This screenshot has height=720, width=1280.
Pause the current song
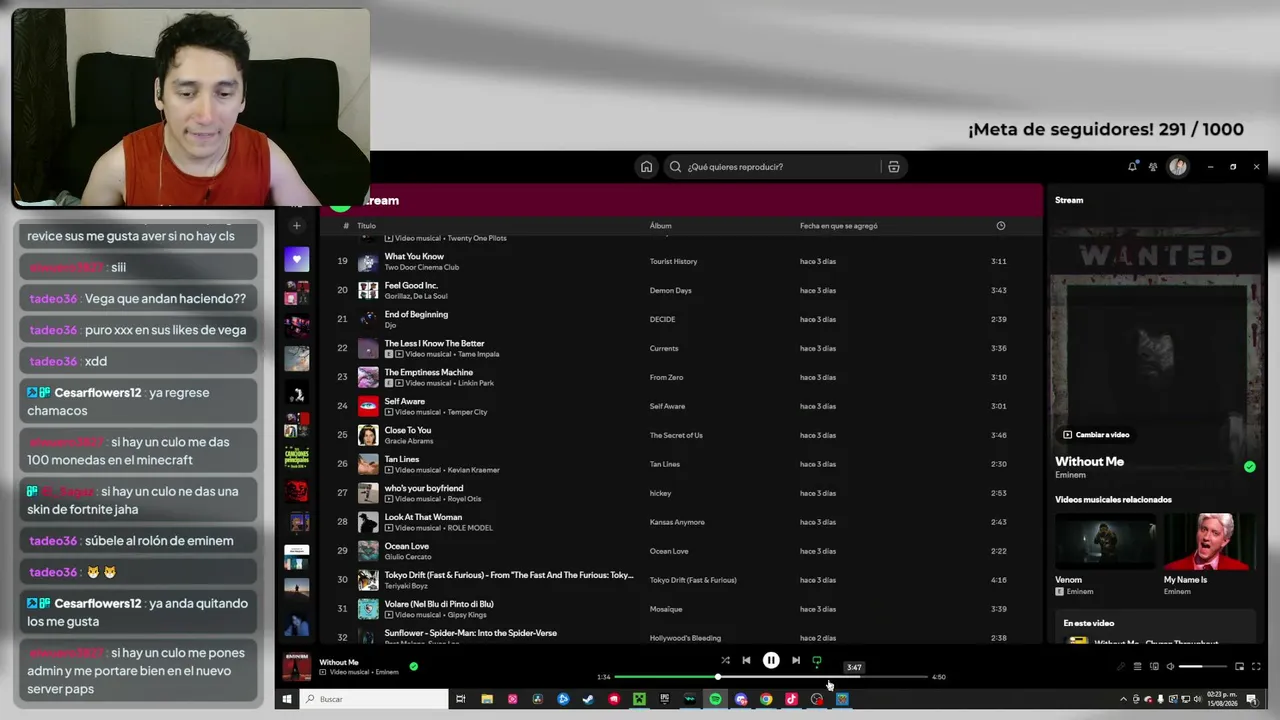pos(771,661)
